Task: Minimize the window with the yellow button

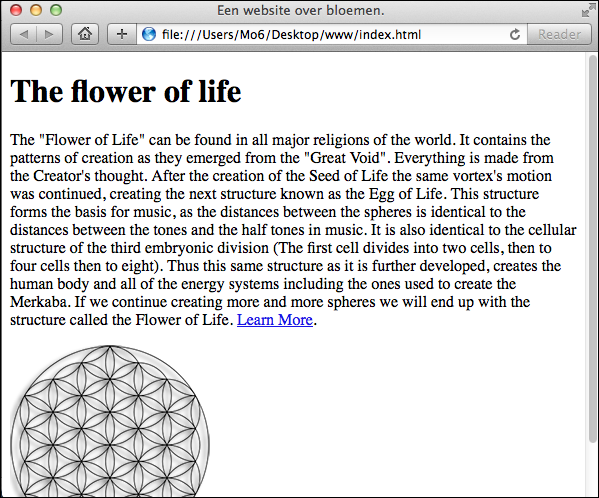Action: 36,10
